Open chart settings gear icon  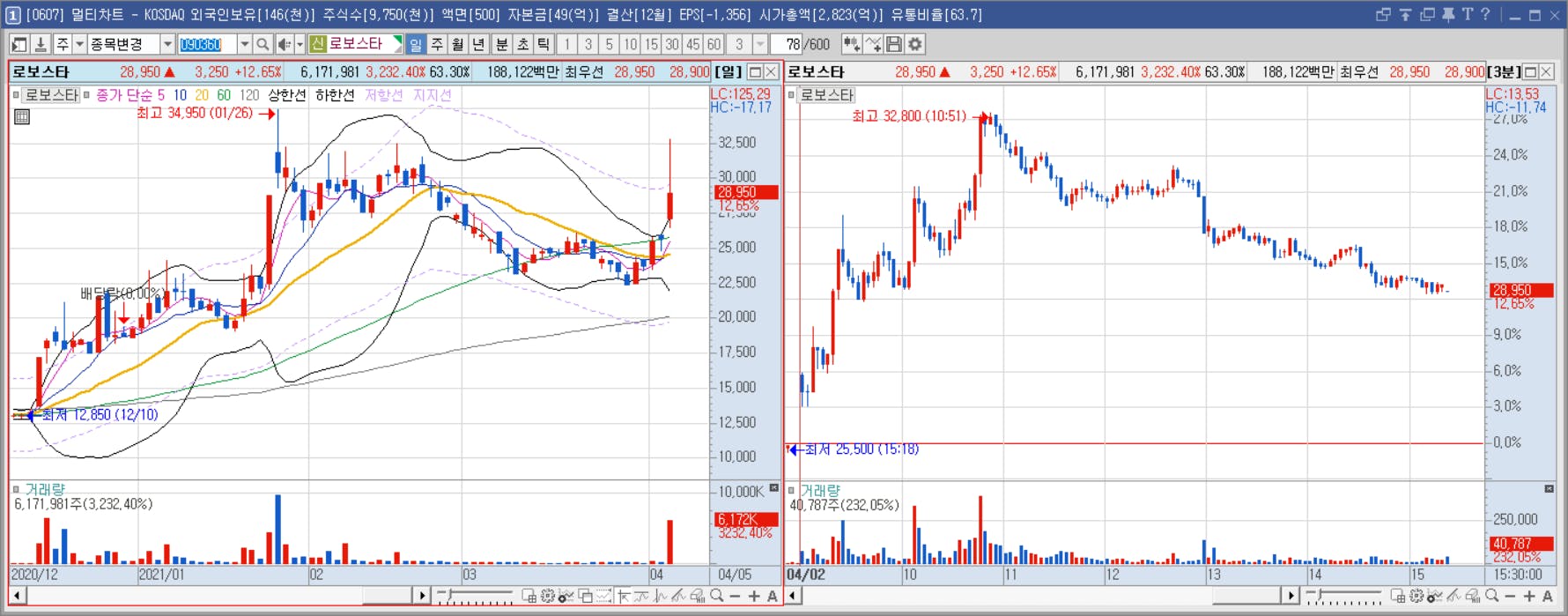click(915, 44)
